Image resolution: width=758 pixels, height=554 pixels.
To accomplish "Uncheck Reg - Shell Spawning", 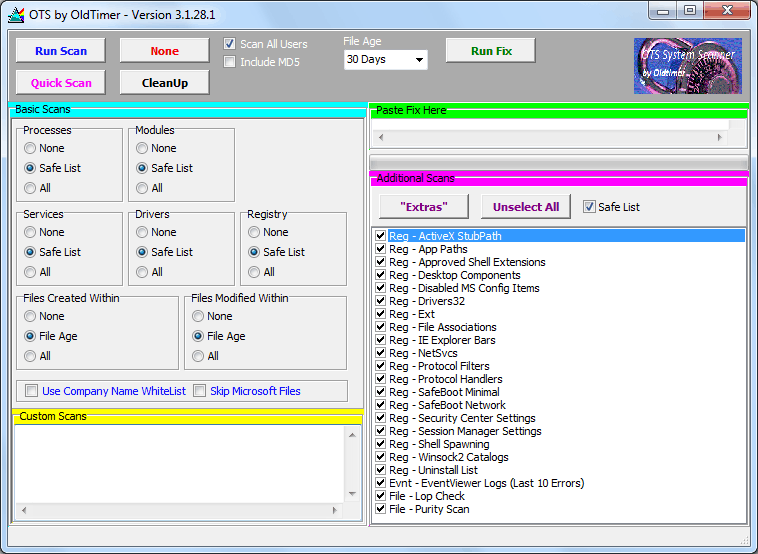I will pyautogui.click(x=380, y=444).
